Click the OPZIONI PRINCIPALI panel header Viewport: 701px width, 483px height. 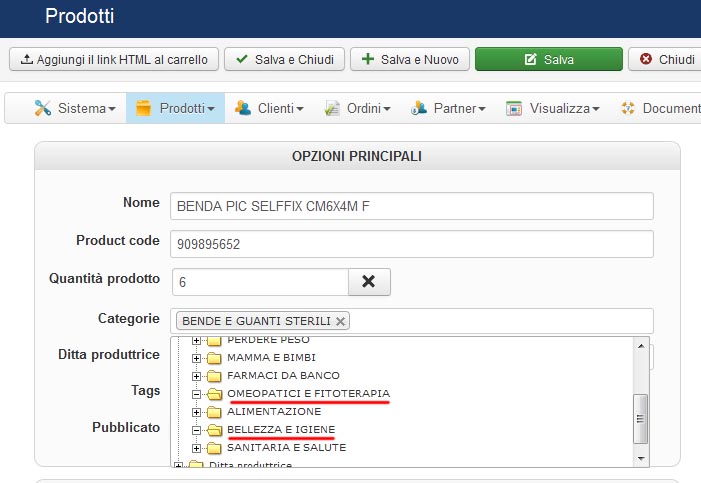click(357, 156)
